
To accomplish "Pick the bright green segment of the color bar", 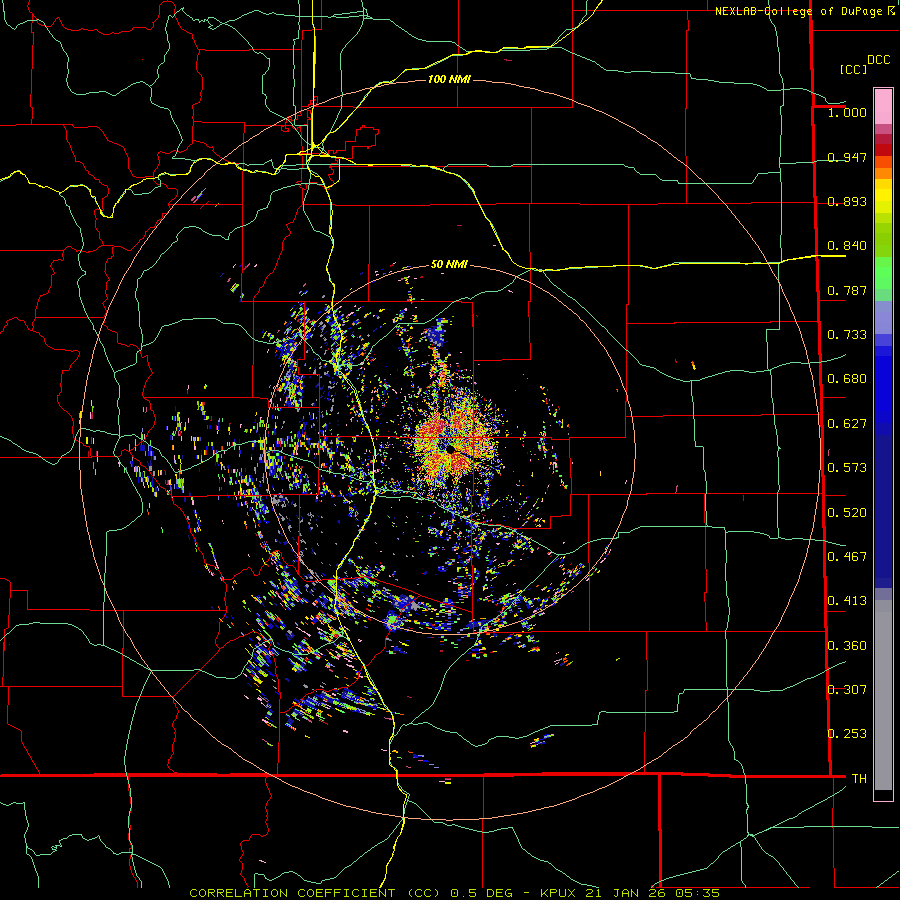I will click(x=883, y=273).
